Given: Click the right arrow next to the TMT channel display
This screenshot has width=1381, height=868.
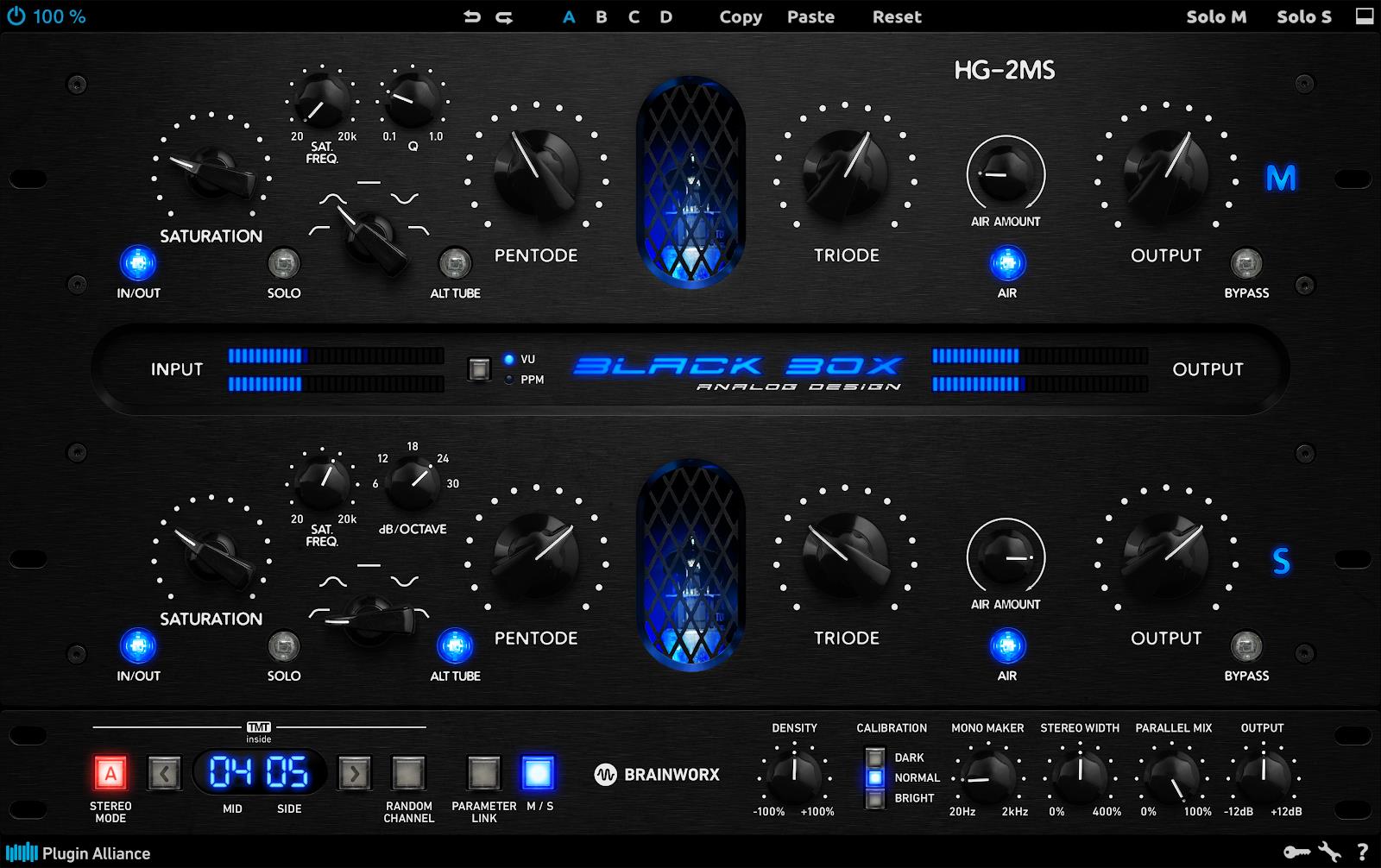Looking at the screenshot, I should 354,774.
